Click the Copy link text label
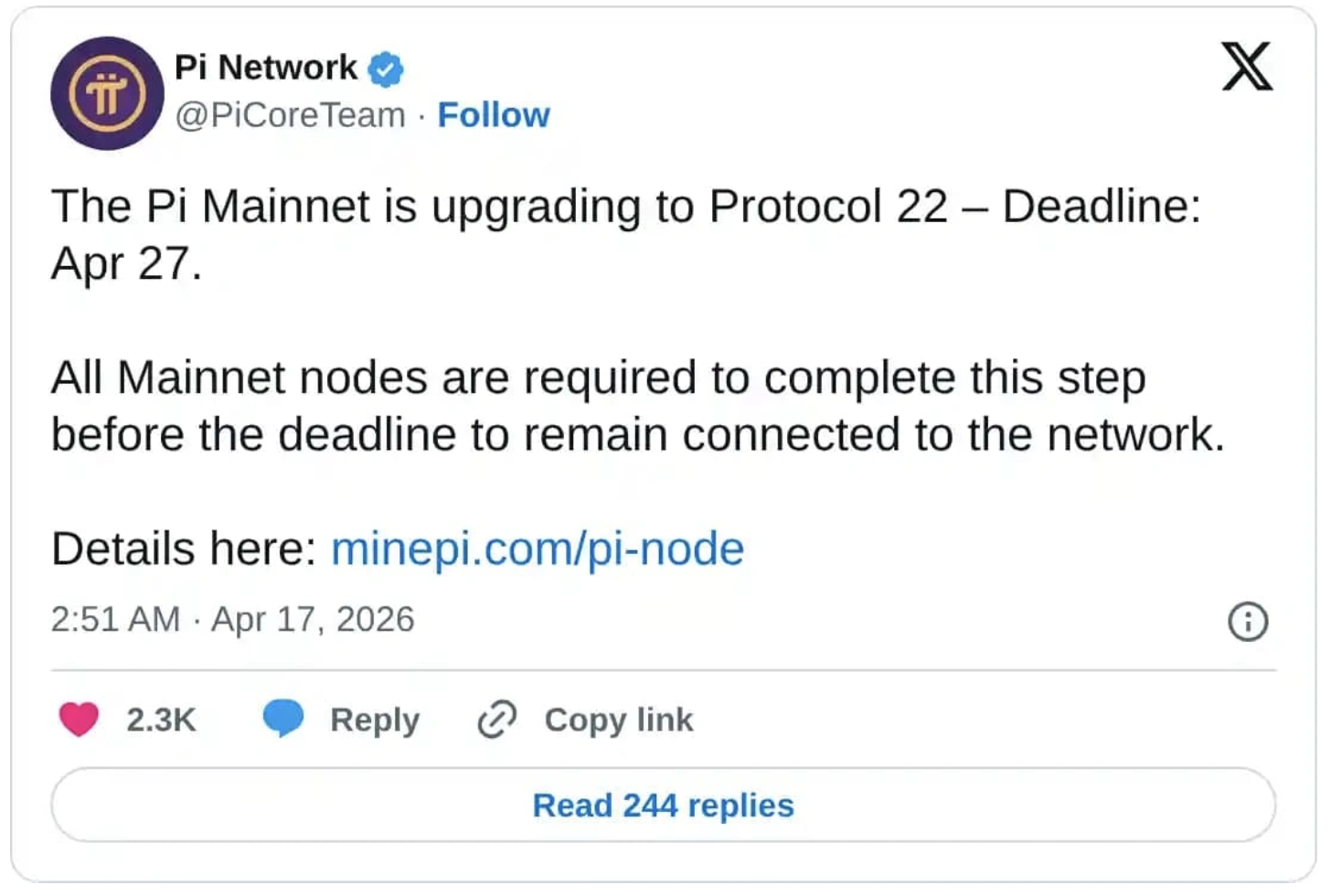 pos(619,720)
